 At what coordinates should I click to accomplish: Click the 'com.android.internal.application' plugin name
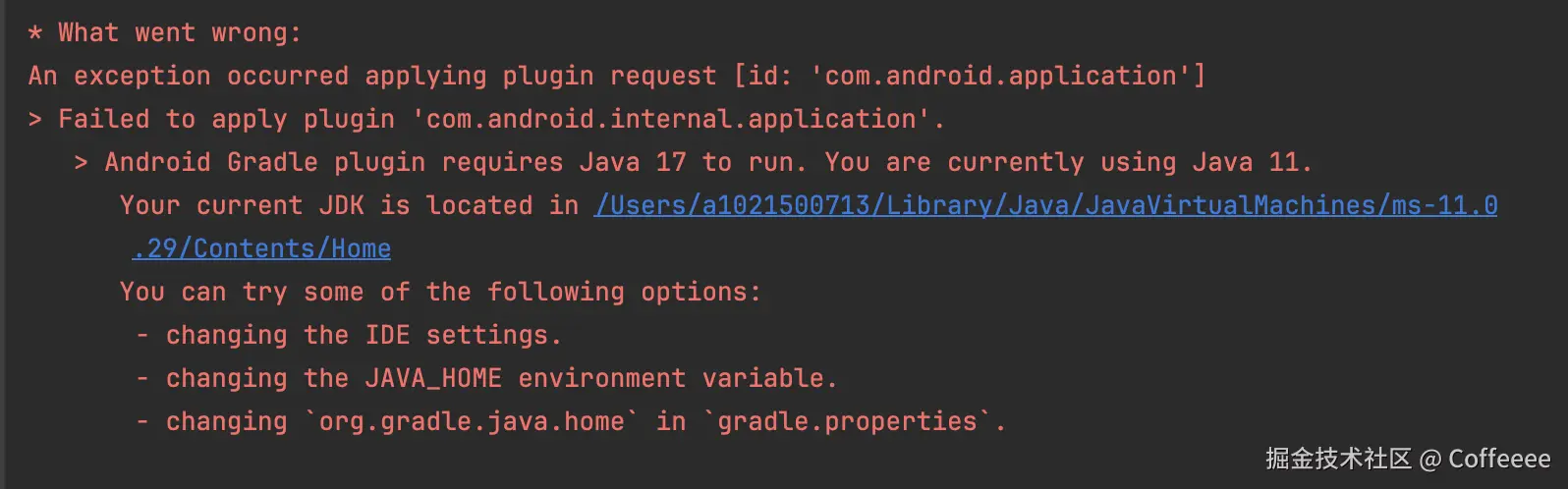pos(671,119)
